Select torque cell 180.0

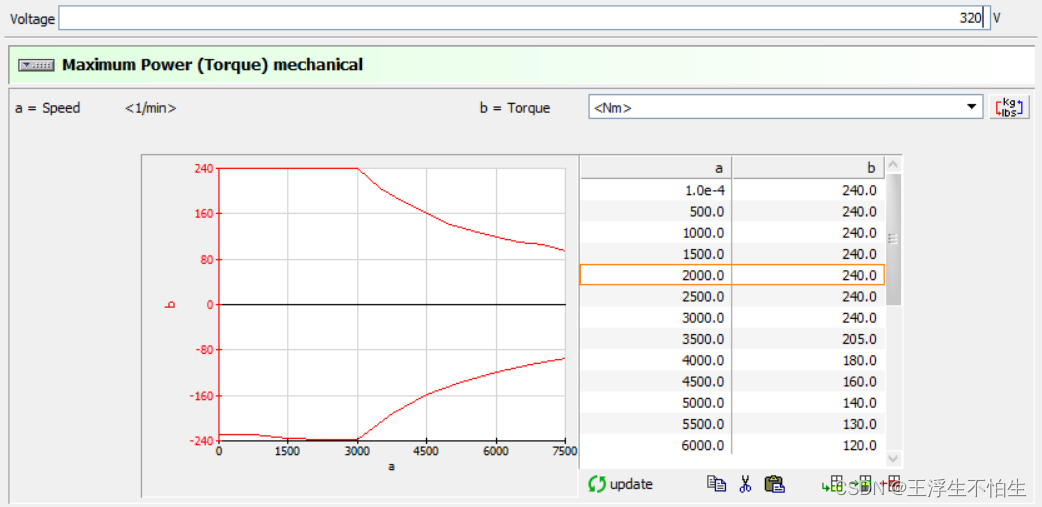(x=809, y=360)
